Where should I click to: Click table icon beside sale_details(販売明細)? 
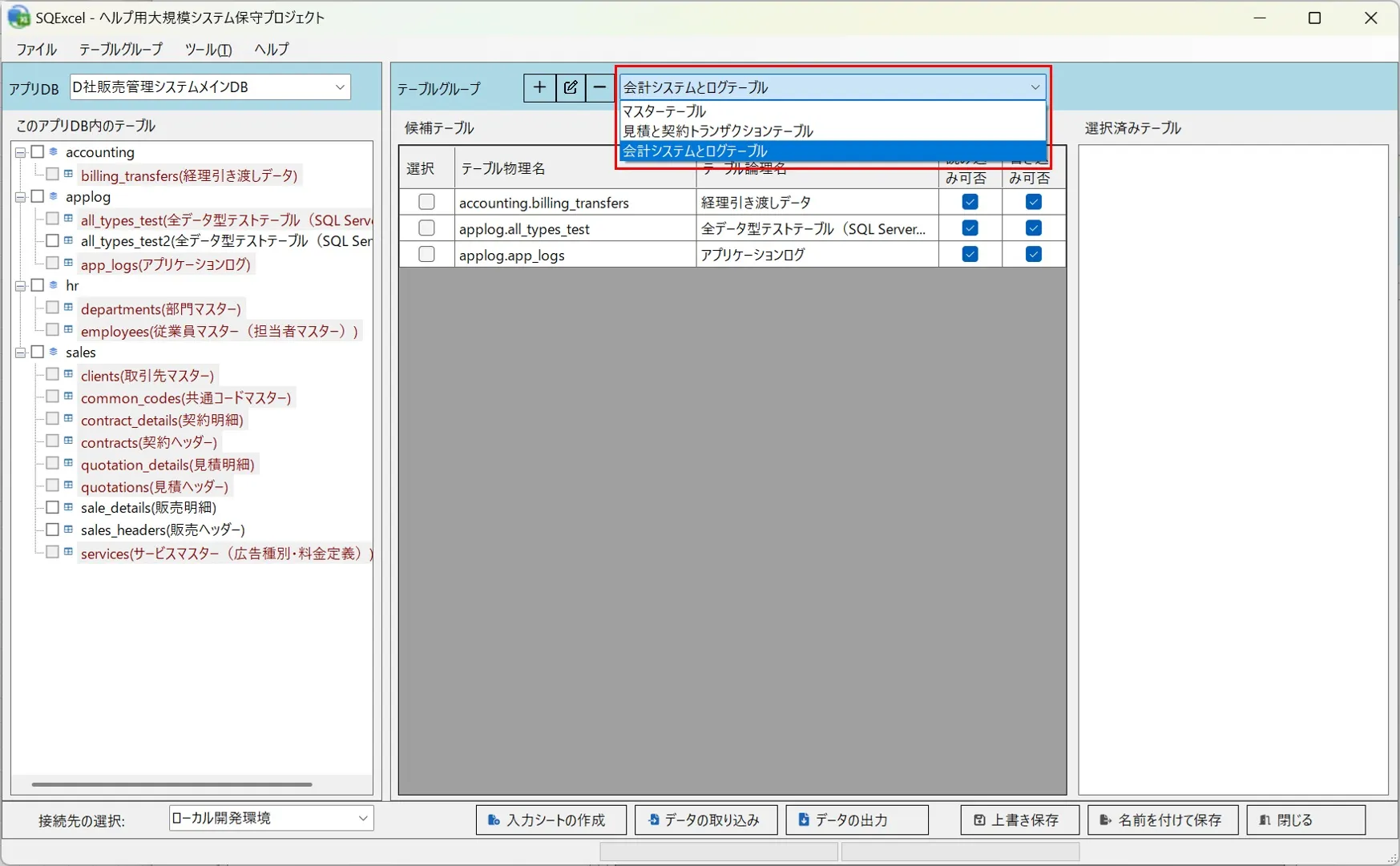pos(69,507)
